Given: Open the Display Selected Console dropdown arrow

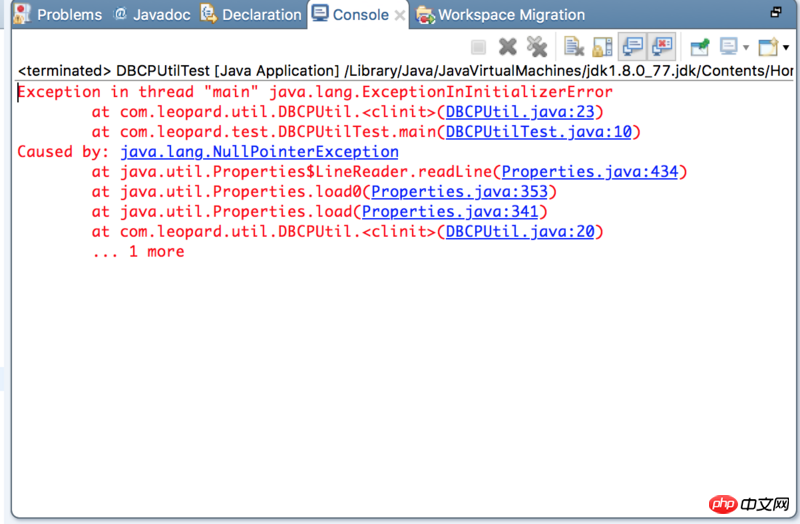Looking at the screenshot, I should [x=746, y=47].
